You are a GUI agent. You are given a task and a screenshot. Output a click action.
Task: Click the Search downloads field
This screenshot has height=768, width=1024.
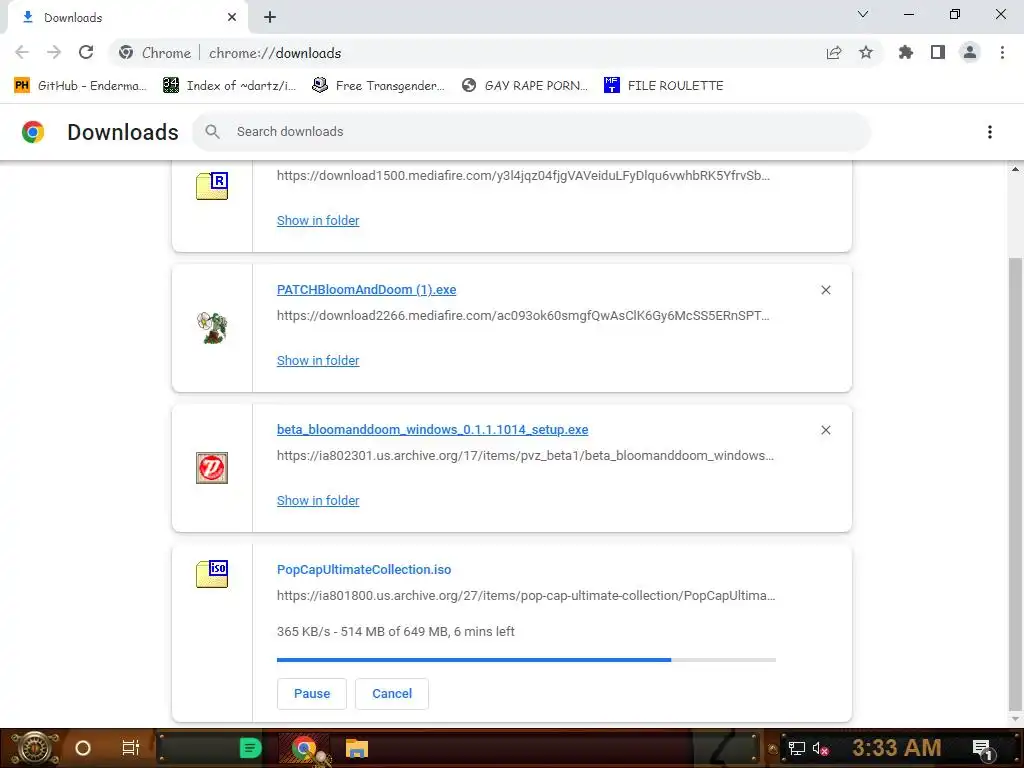[532, 132]
